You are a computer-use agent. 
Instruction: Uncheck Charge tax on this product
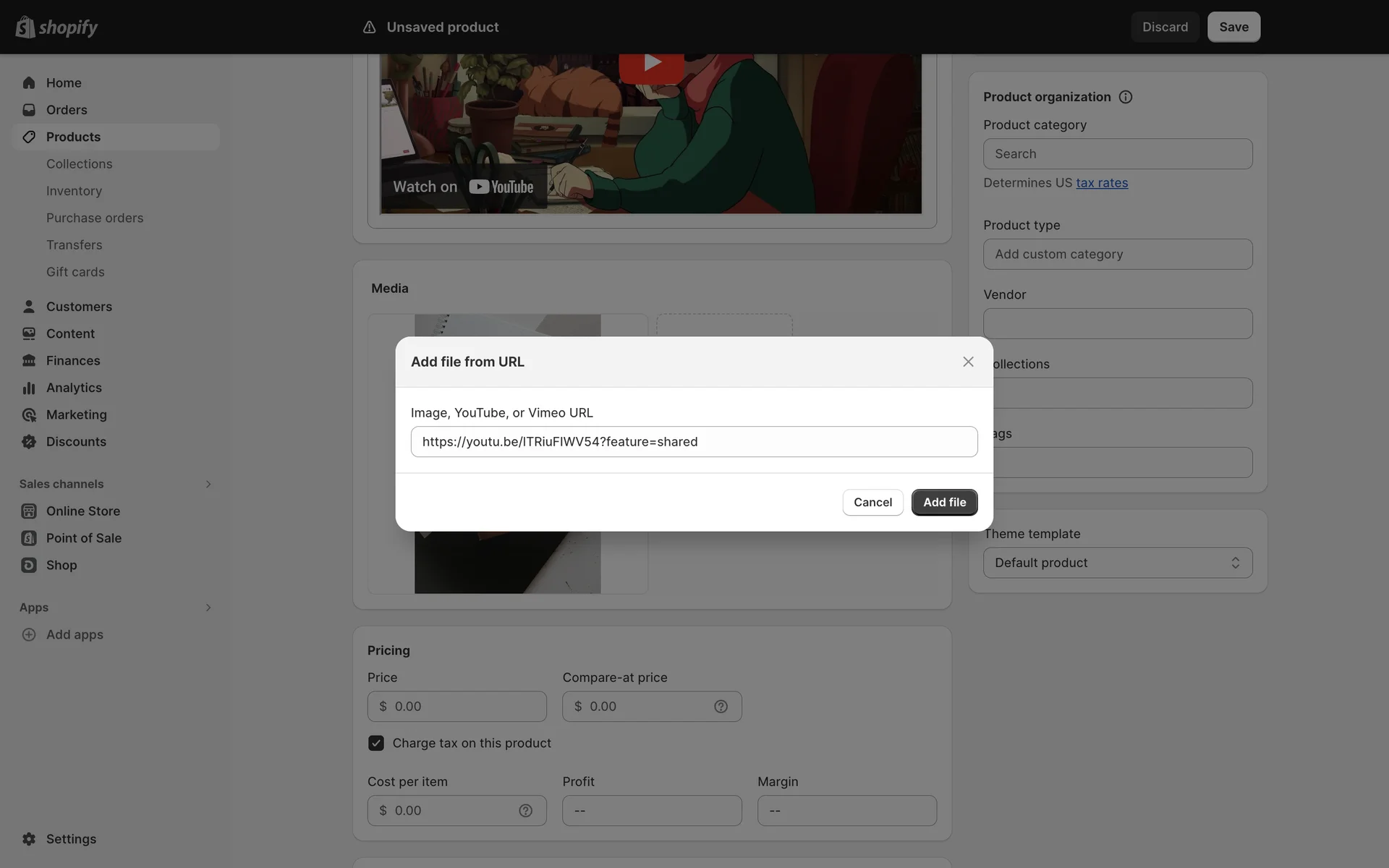tap(376, 743)
